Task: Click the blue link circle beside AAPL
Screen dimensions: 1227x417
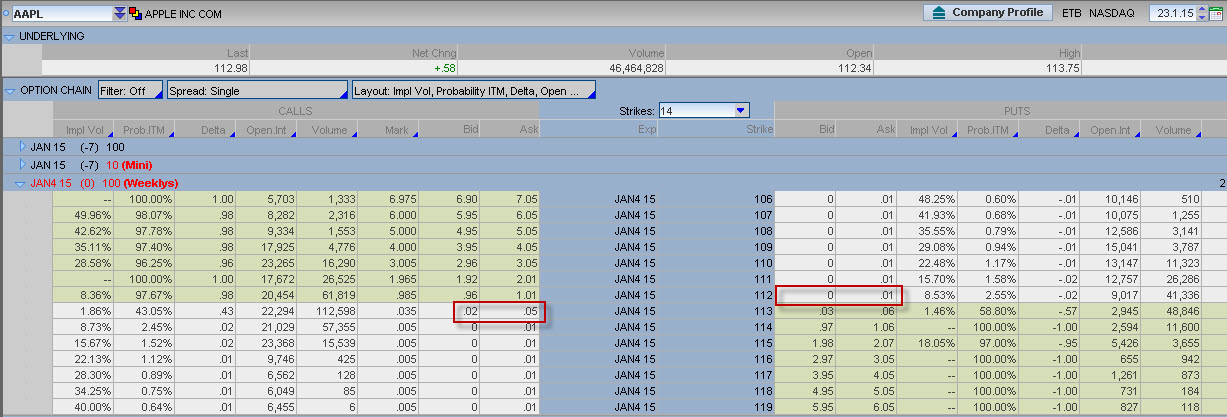Action: (5, 13)
